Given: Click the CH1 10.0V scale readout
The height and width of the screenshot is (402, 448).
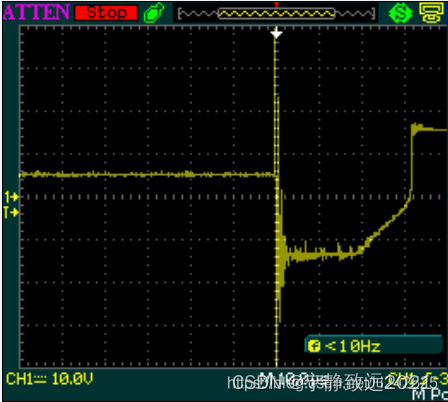Looking at the screenshot, I should [x=49, y=379].
